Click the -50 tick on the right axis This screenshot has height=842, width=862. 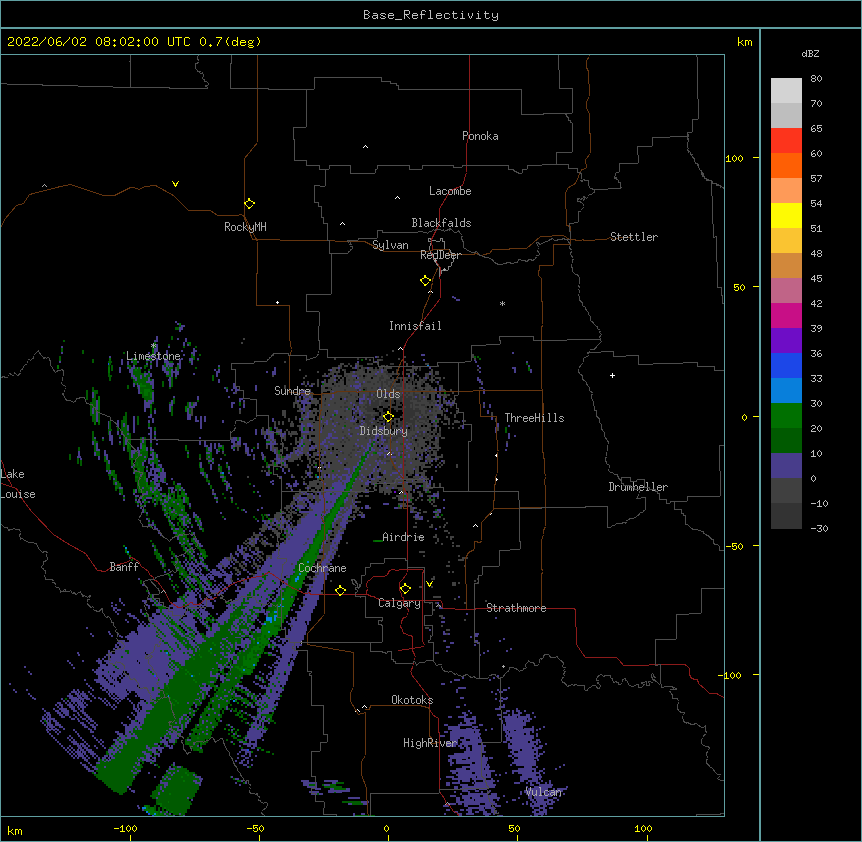(734, 546)
